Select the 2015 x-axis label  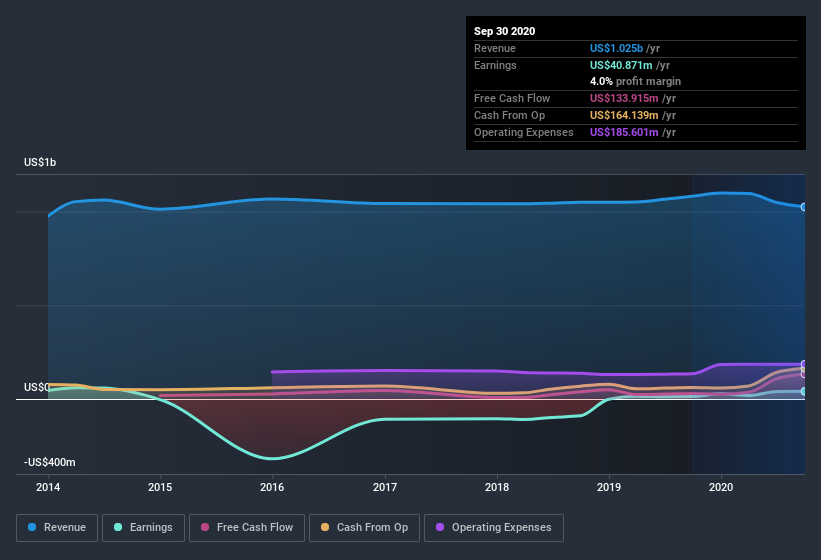pyautogui.click(x=160, y=487)
